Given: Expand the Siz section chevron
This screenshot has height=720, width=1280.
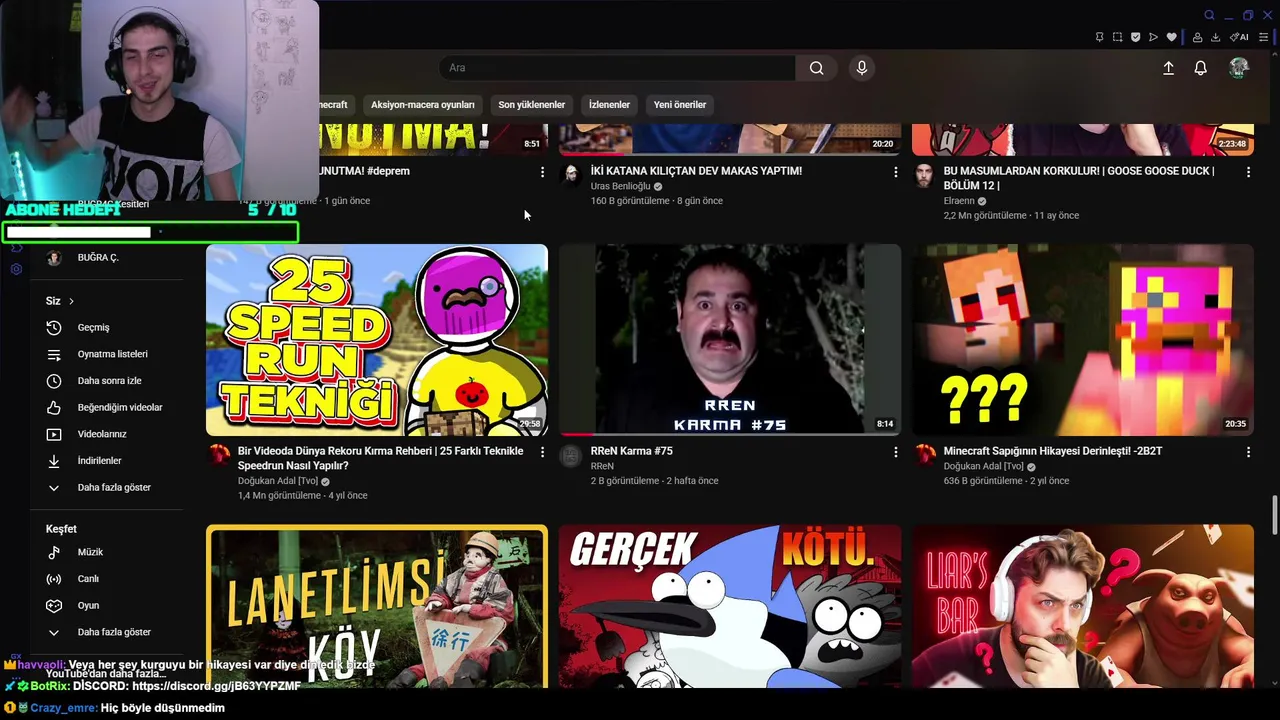Looking at the screenshot, I should tap(71, 301).
